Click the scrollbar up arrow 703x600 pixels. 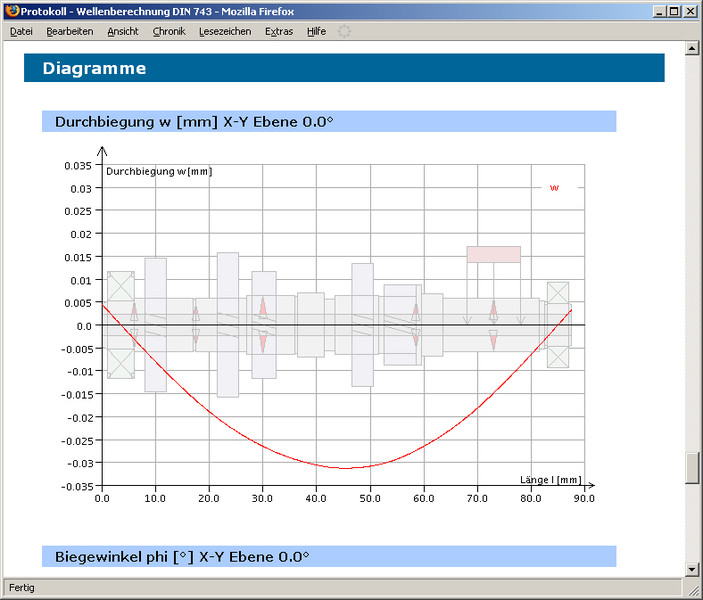(691, 48)
